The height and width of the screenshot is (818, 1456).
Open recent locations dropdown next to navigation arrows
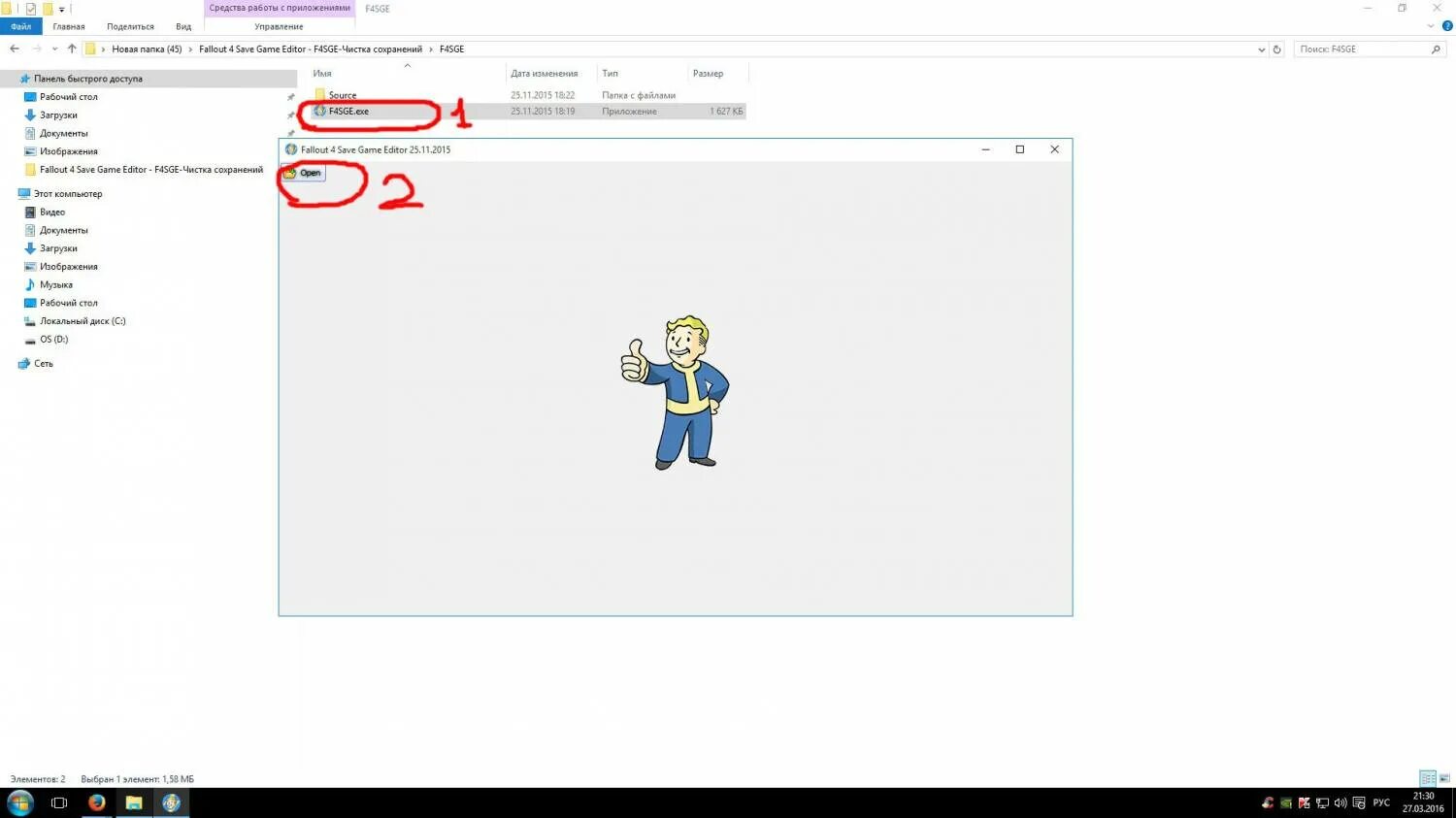[54, 49]
